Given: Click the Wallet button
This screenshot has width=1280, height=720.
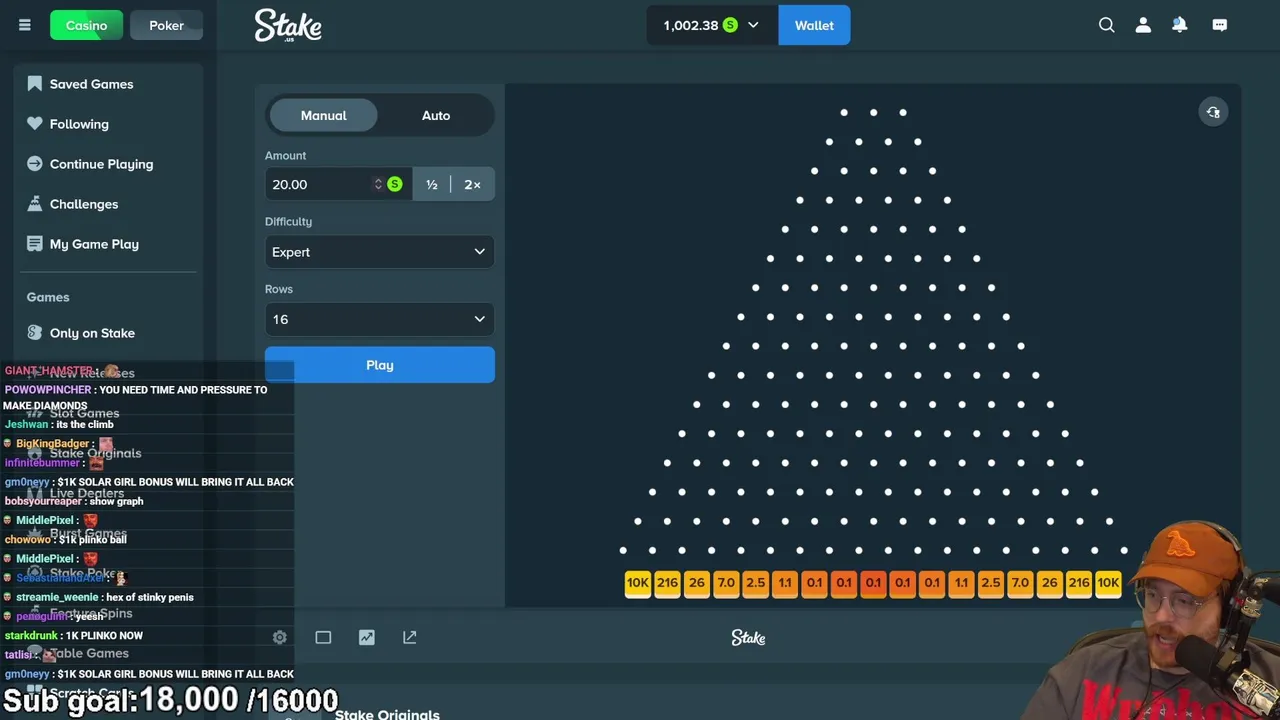Looking at the screenshot, I should (814, 25).
